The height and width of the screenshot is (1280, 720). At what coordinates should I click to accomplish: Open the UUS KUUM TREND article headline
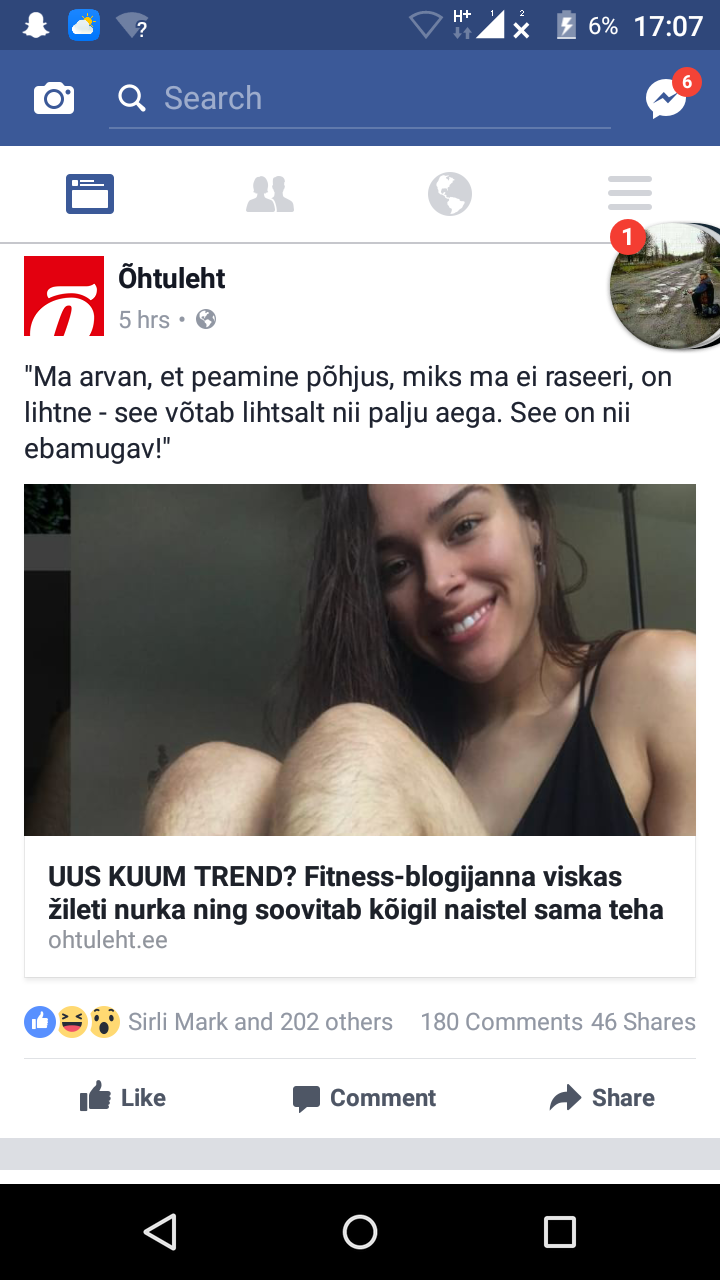pyautogui.click(x=356, y=893)
